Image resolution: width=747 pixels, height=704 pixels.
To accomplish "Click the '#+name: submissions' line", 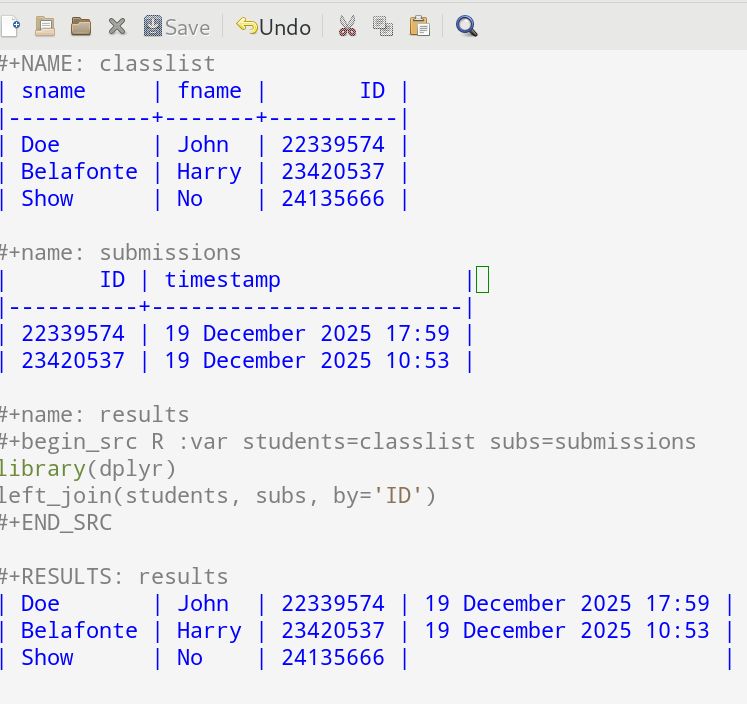I will click(121, 253).
